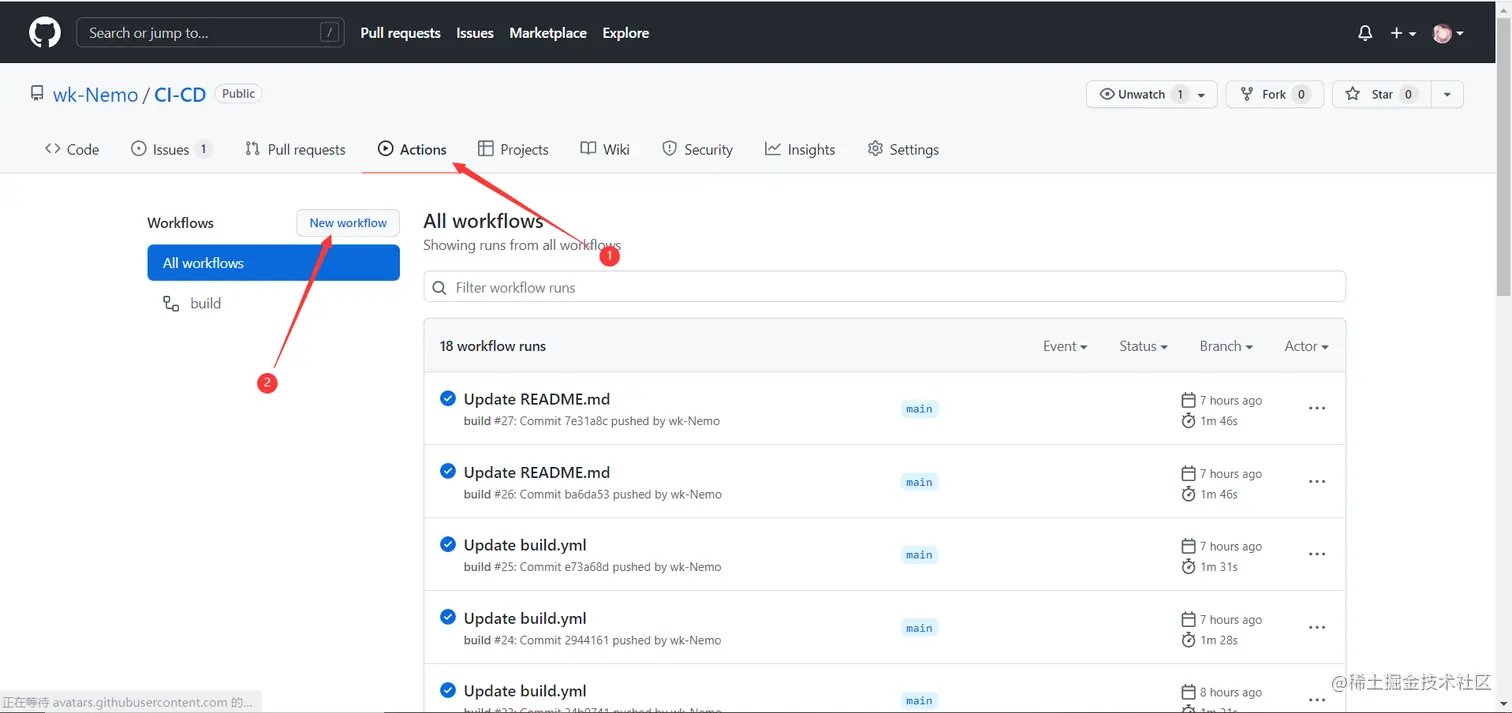The width and height of the screenshot is (1512, 713).
Task: Click the star icon in the Star button
Action: tap(1353, 94)
